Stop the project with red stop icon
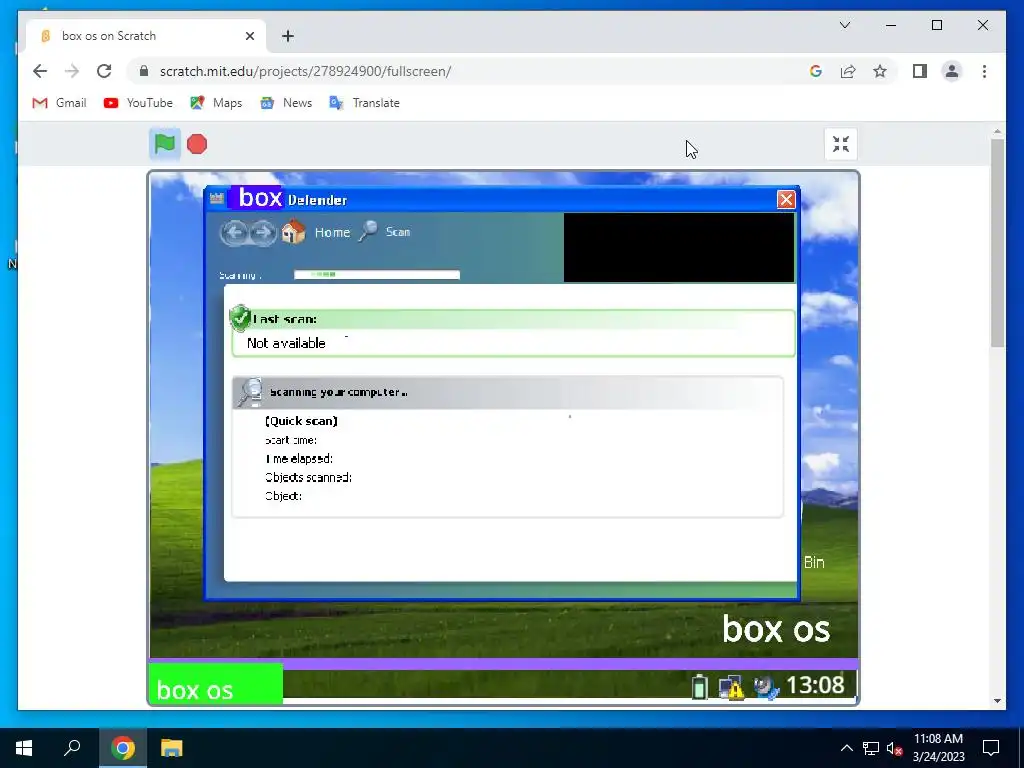The image size is (1024, 768). [197, 144]
